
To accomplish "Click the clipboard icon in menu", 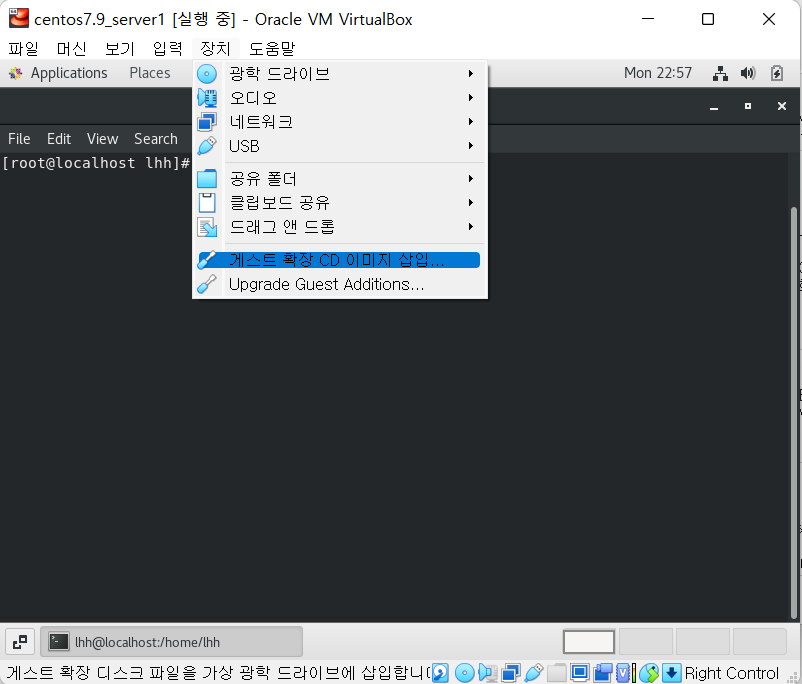I will (207, 203).
